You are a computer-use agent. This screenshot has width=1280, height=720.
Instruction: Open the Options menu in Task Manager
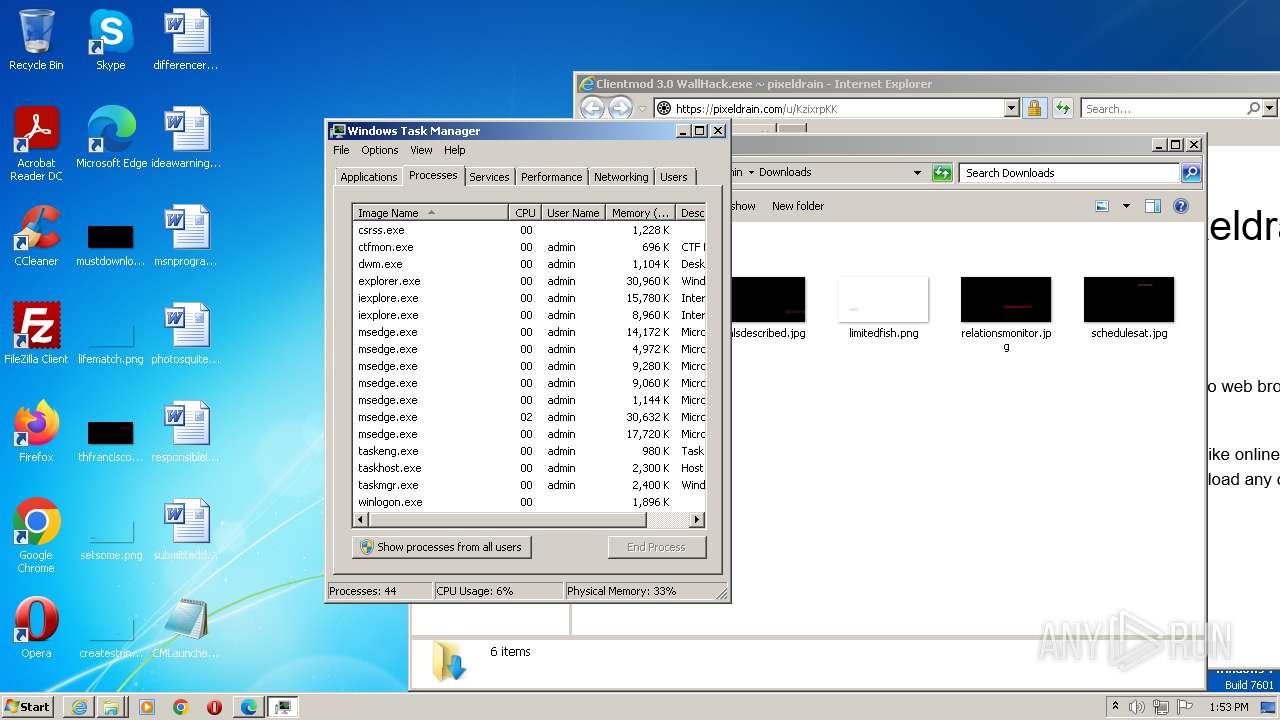pyautogui.click(x=379, y=150)
